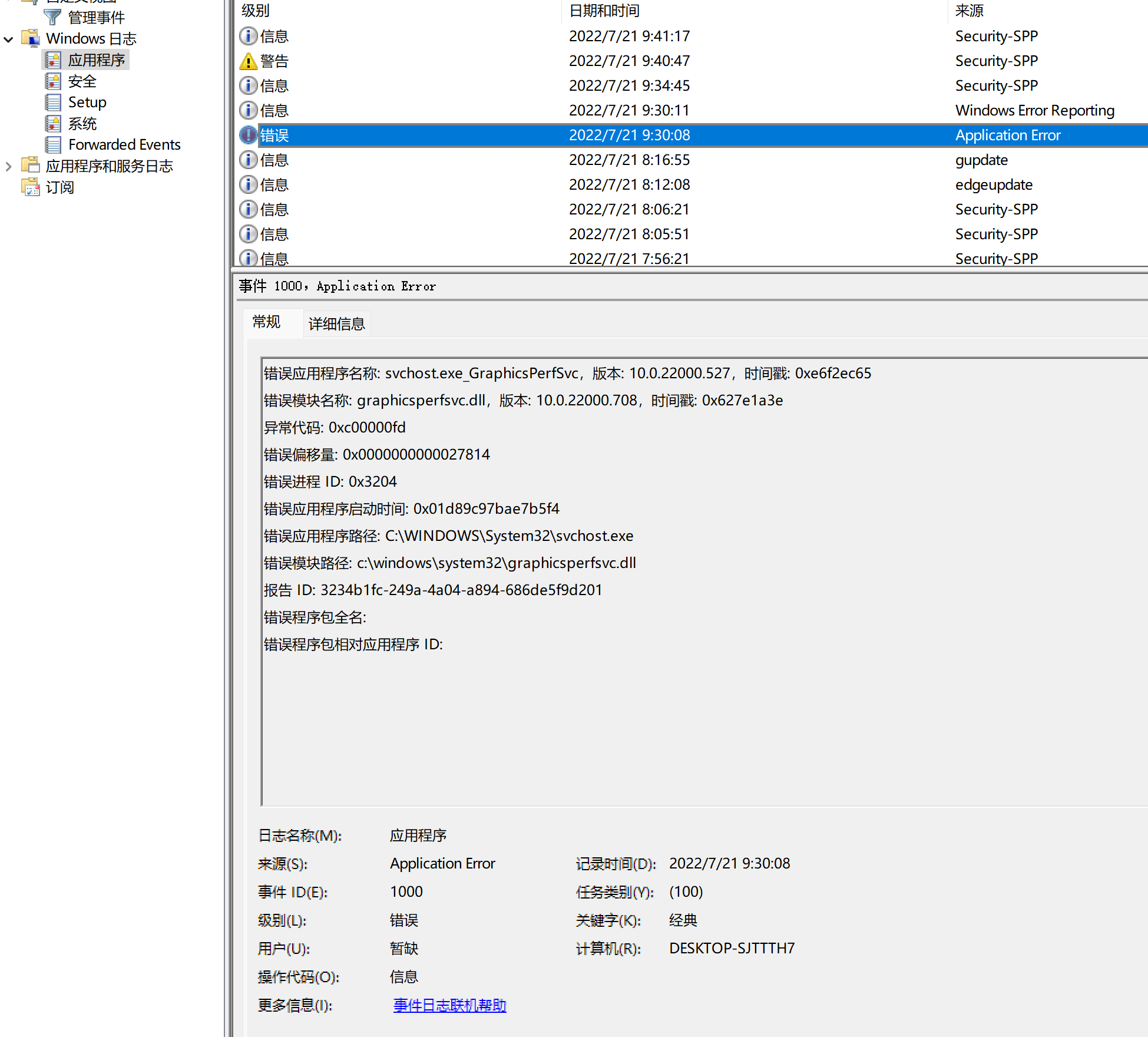
Task: Switch to the 常规 tab
Action: tap(266, 322)
